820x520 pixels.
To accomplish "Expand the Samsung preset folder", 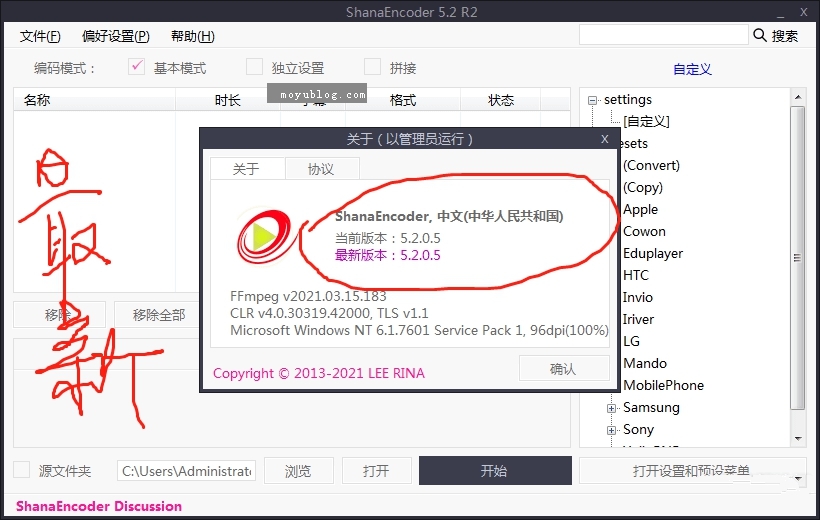I will pos(611,408).
